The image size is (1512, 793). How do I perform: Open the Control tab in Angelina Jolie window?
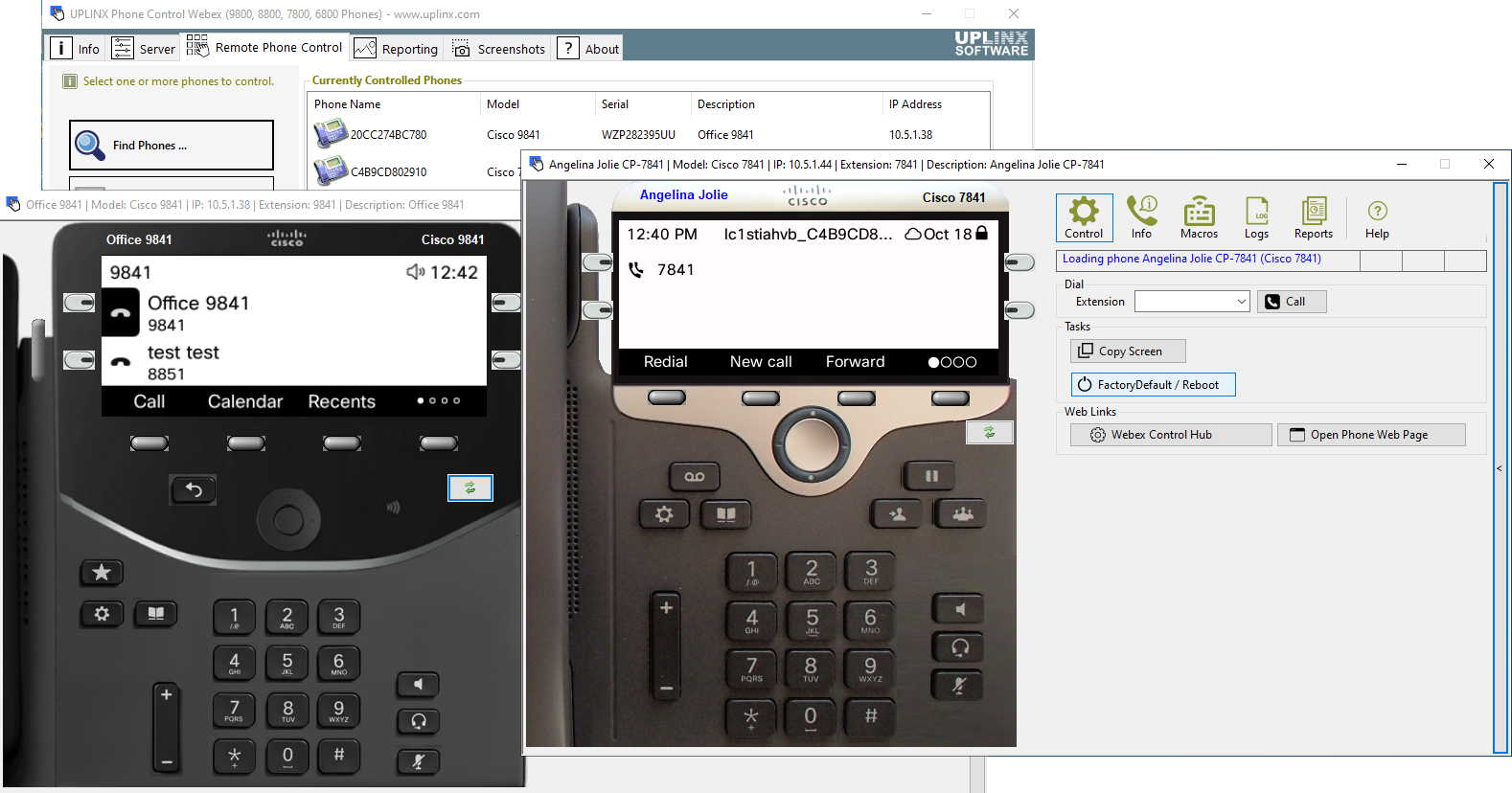click(x=1084, y=217)
